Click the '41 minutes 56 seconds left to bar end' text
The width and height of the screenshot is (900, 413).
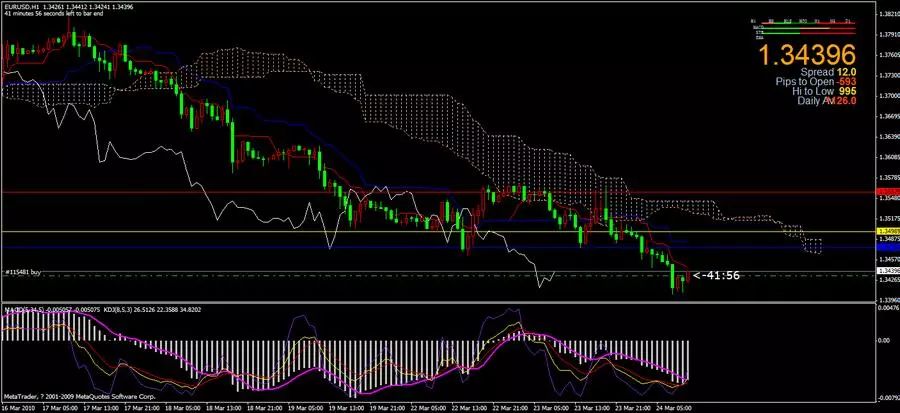point(54,13)
